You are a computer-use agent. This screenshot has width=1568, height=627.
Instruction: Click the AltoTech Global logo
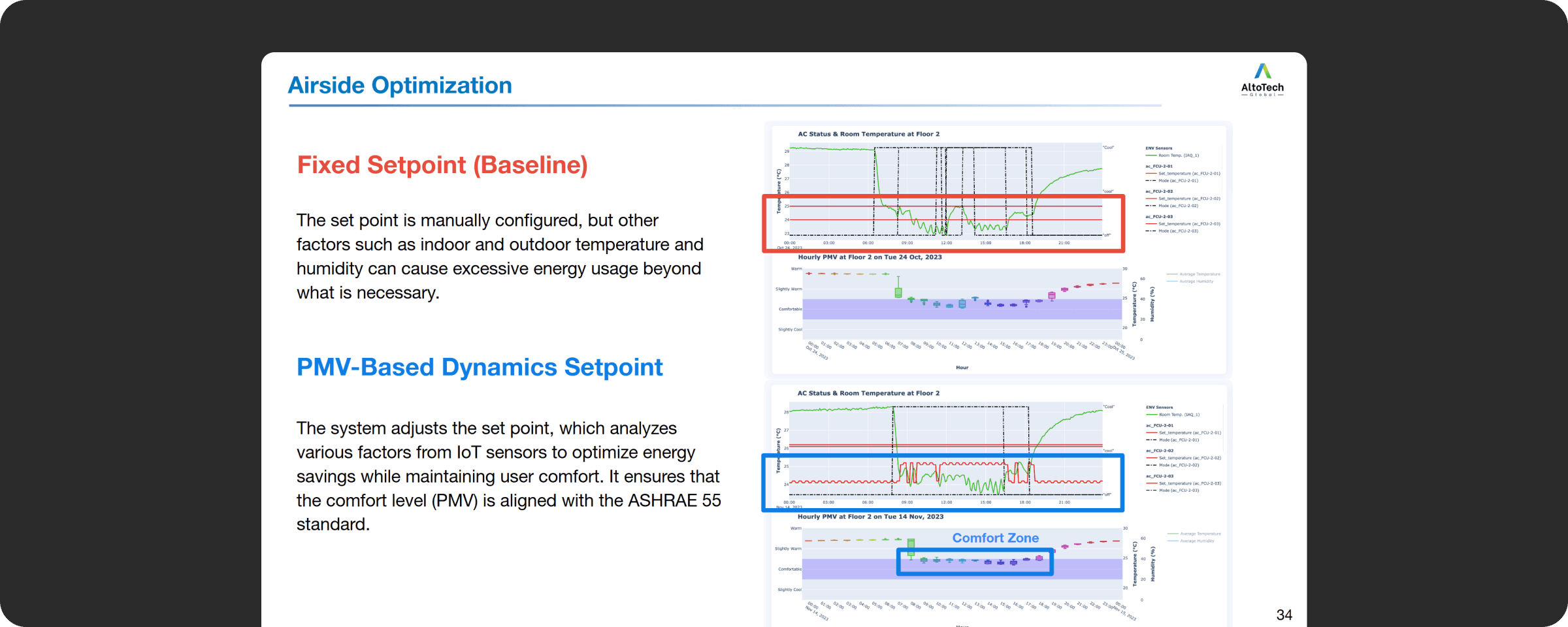pos(1262,80)
